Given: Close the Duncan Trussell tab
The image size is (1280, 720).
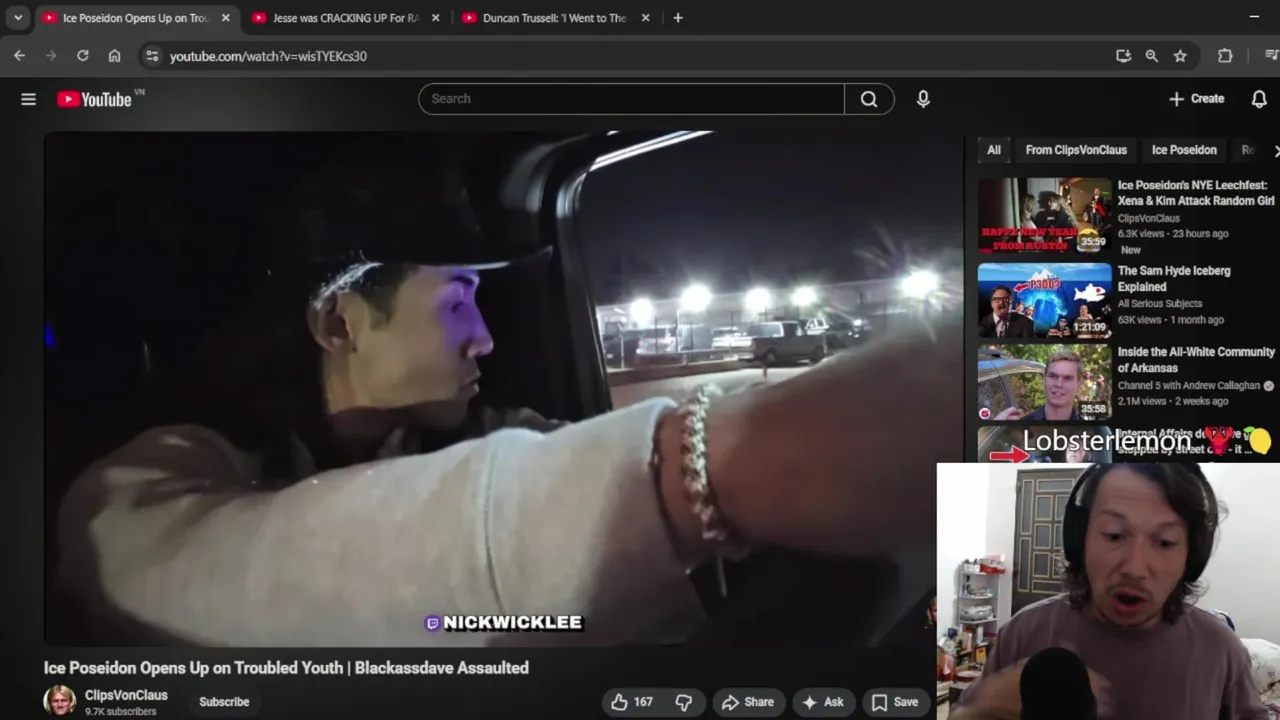Looking at the screenshot, I should click(645, 18).
